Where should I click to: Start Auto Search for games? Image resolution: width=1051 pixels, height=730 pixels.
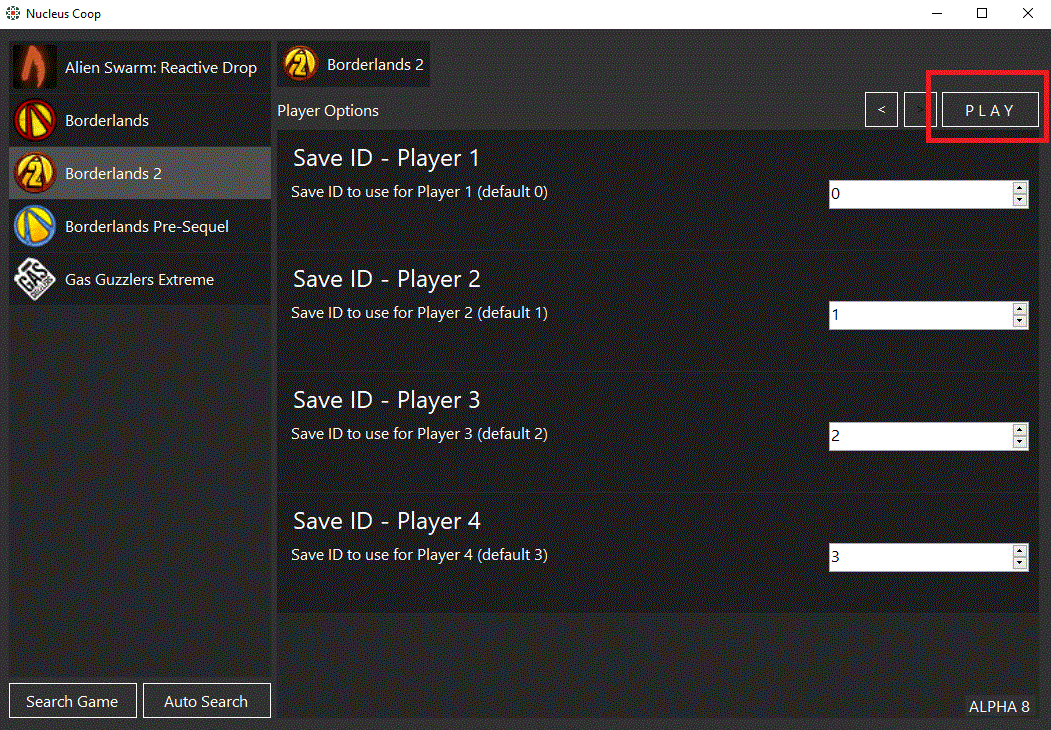tap(206, 701)
